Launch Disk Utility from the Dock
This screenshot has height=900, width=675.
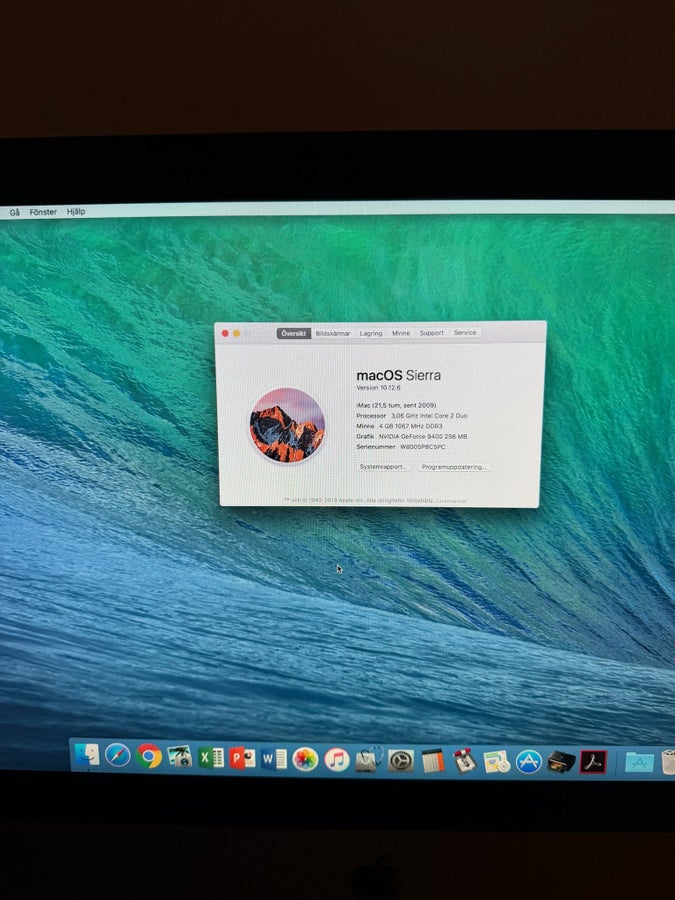(x=368, y=761)
